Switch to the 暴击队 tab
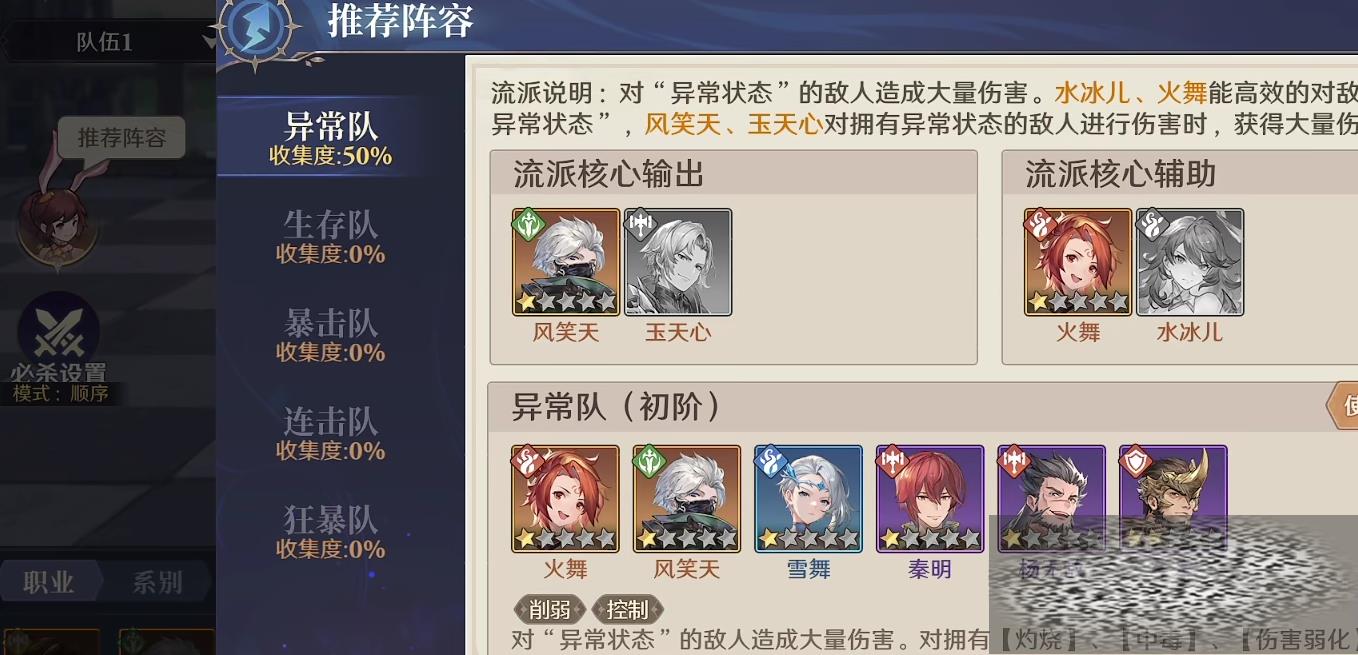This screenshot has height=655, width=1358. pyautogui.click(x=331, y=335)
